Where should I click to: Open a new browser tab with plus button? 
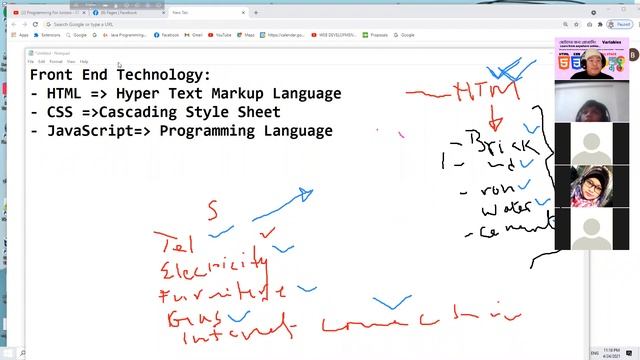[x=256, y=13]
